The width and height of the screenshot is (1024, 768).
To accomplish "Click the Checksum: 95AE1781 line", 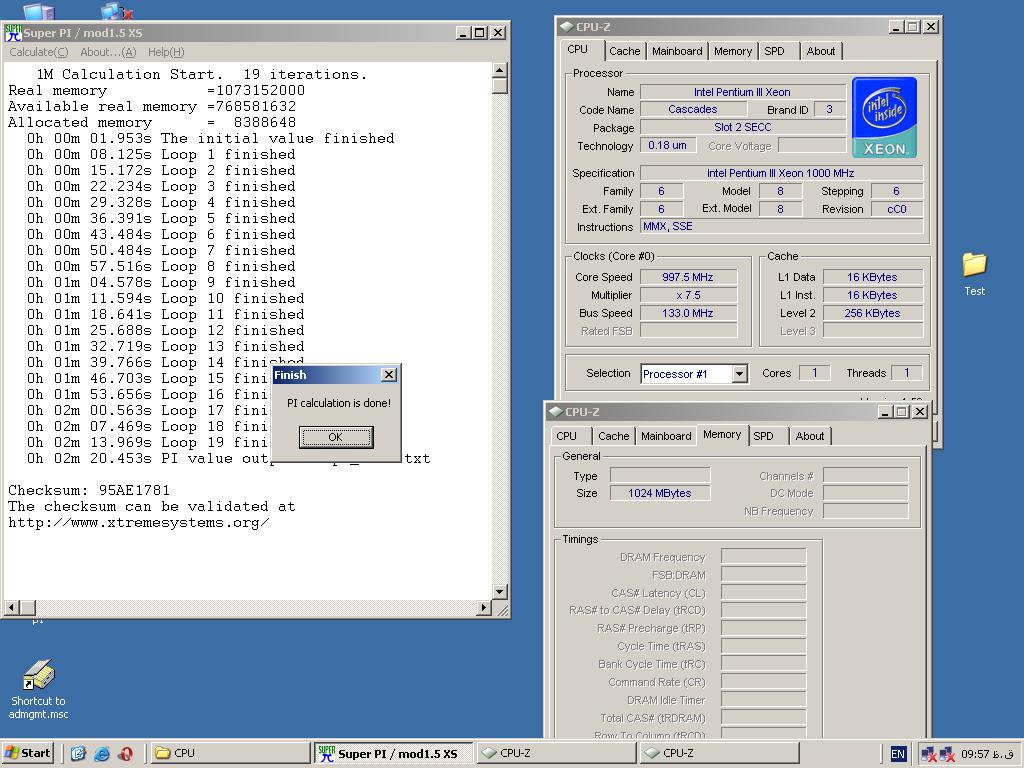I will (x=89, y=490).
